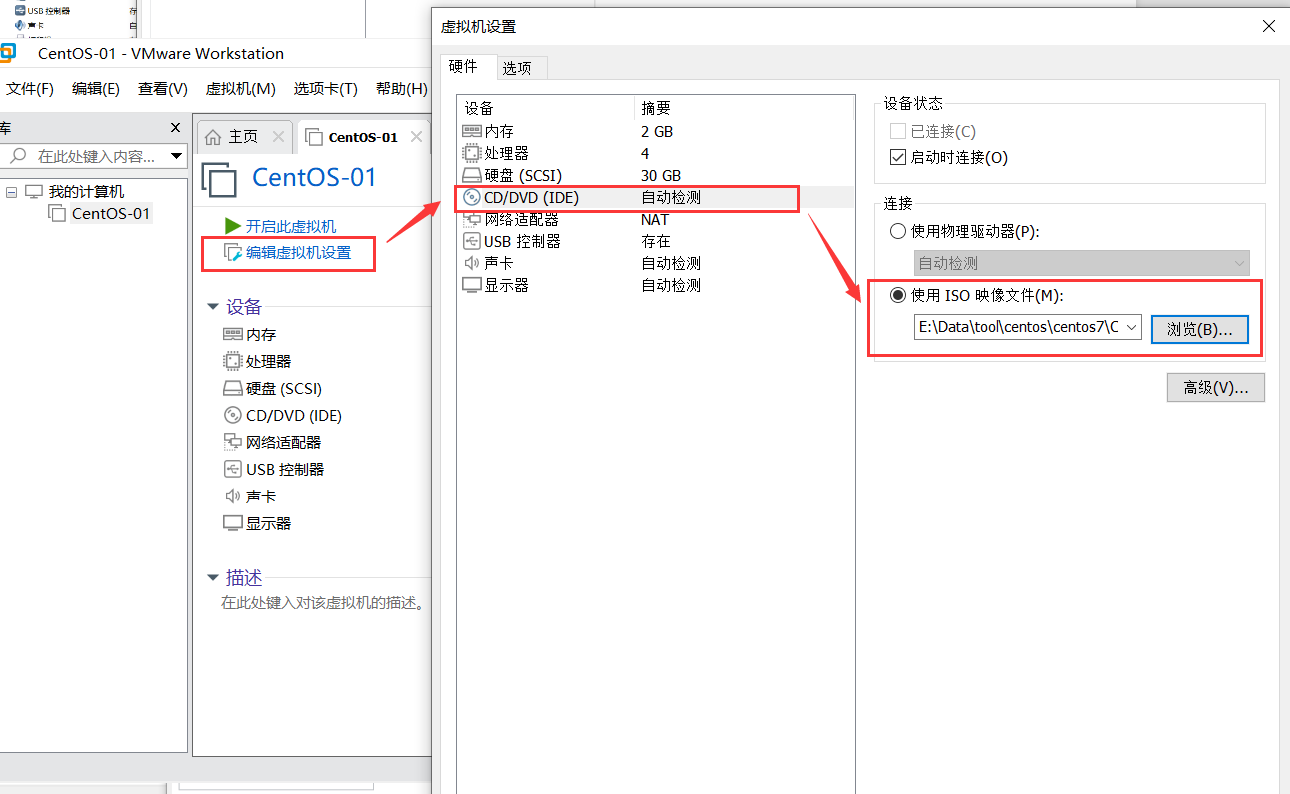Click the memory icon in settings device list
Viewport: 1290px width, 794px height.
click(x=471, y=132)
